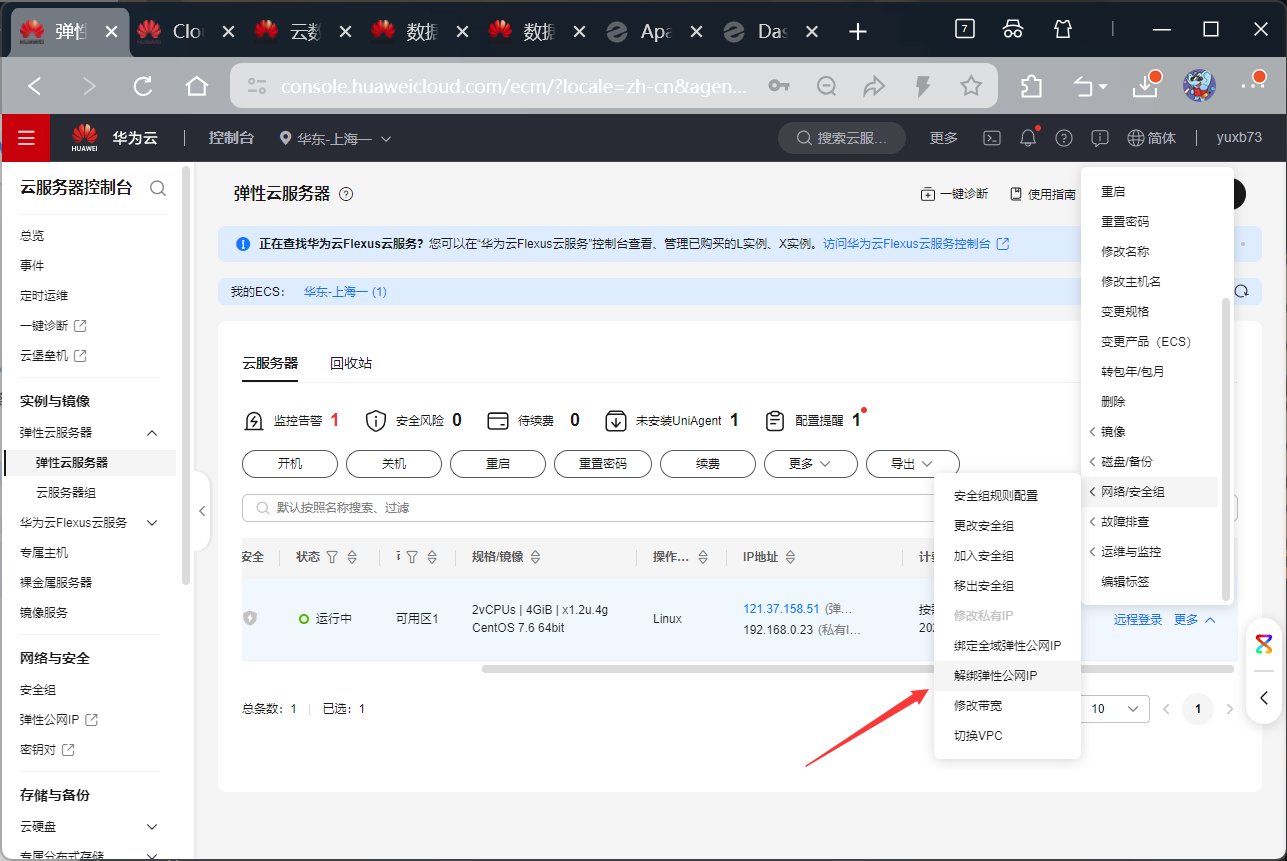The height and width of the screenshot is (861, 1287).
Task: Open 使用指南 link
Action: [x=1043, y=194]
